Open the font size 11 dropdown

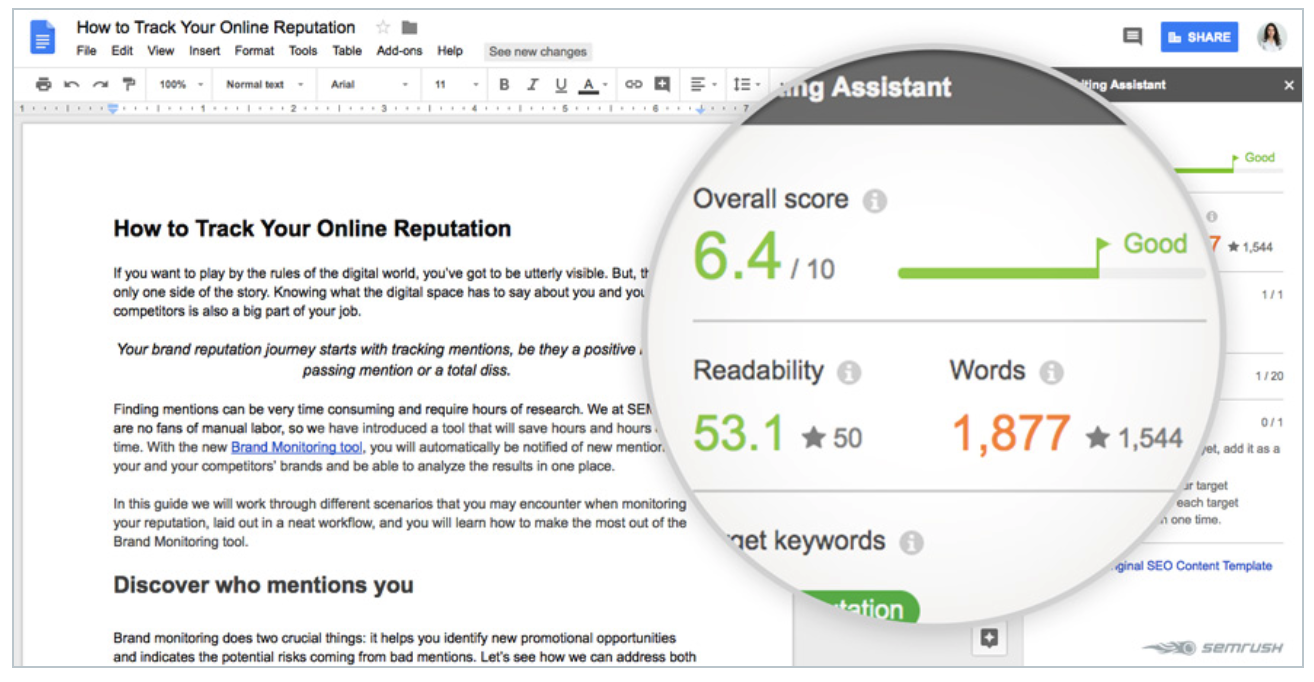pos(456,85)
